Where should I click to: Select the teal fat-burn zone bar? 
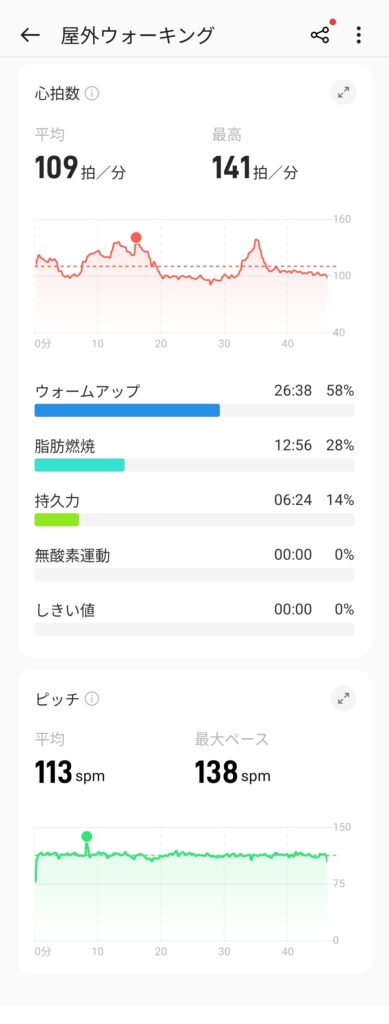coord(80,465)
